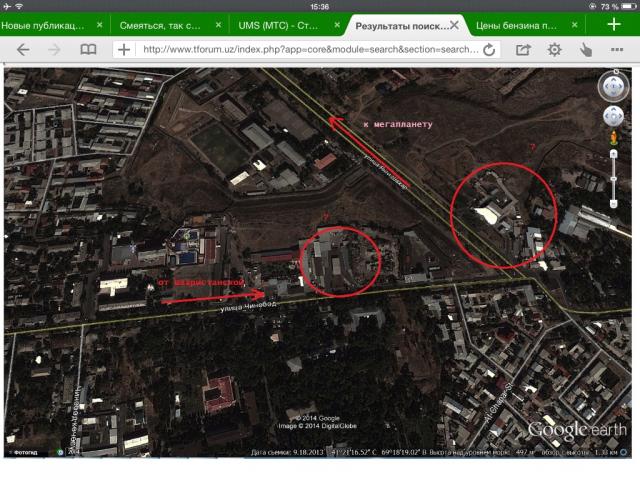640x480 pixels.
Task: Open the bookmarks book icon
Action: point(89,49)
